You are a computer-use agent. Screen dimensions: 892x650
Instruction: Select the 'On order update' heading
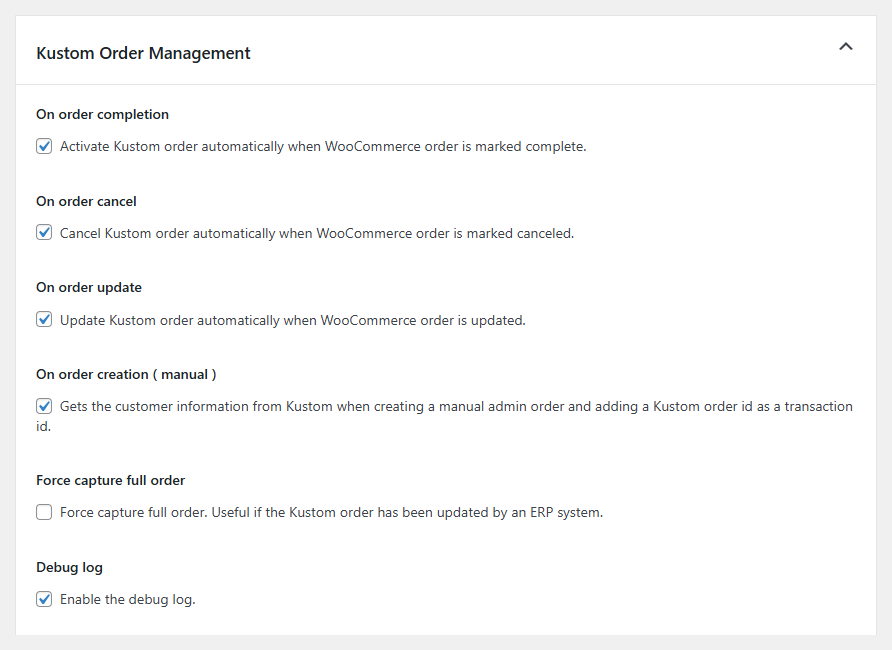click(x=89, y=287)
